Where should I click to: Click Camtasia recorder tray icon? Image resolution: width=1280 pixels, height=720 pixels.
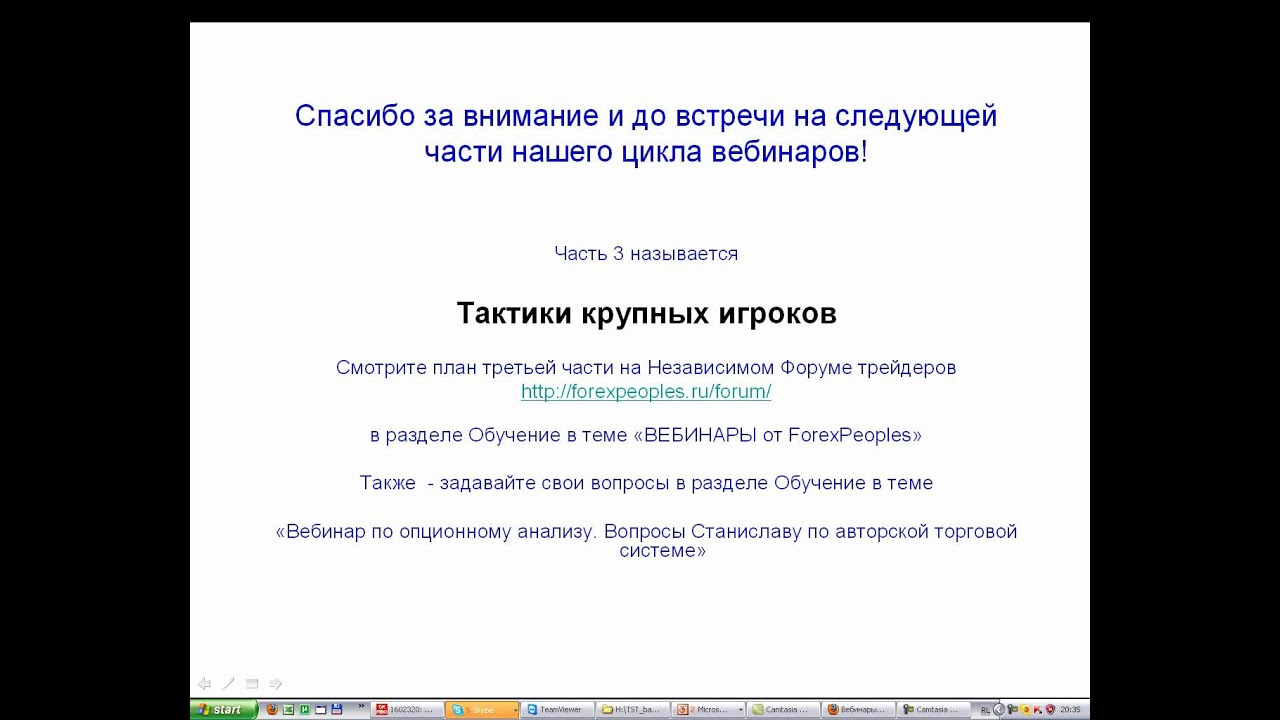1013,709
